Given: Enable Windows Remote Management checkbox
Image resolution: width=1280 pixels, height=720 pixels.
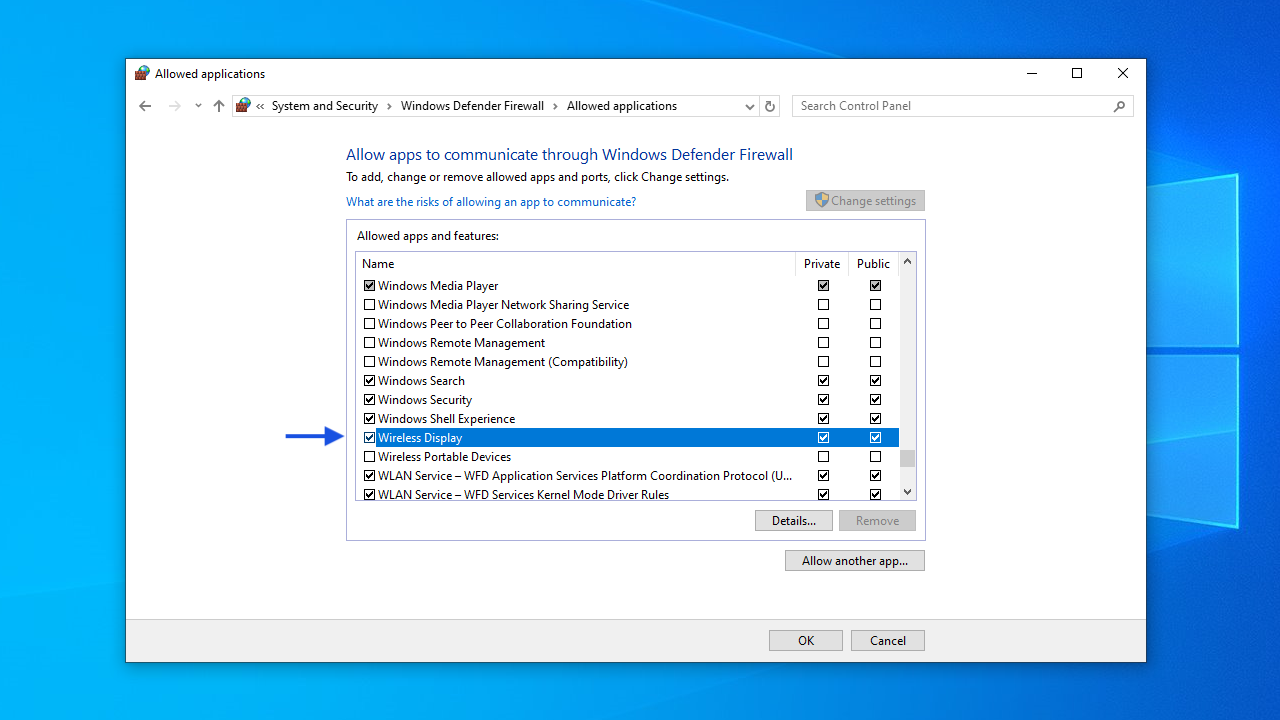Looking at the screenshot, I should (370, 343).
